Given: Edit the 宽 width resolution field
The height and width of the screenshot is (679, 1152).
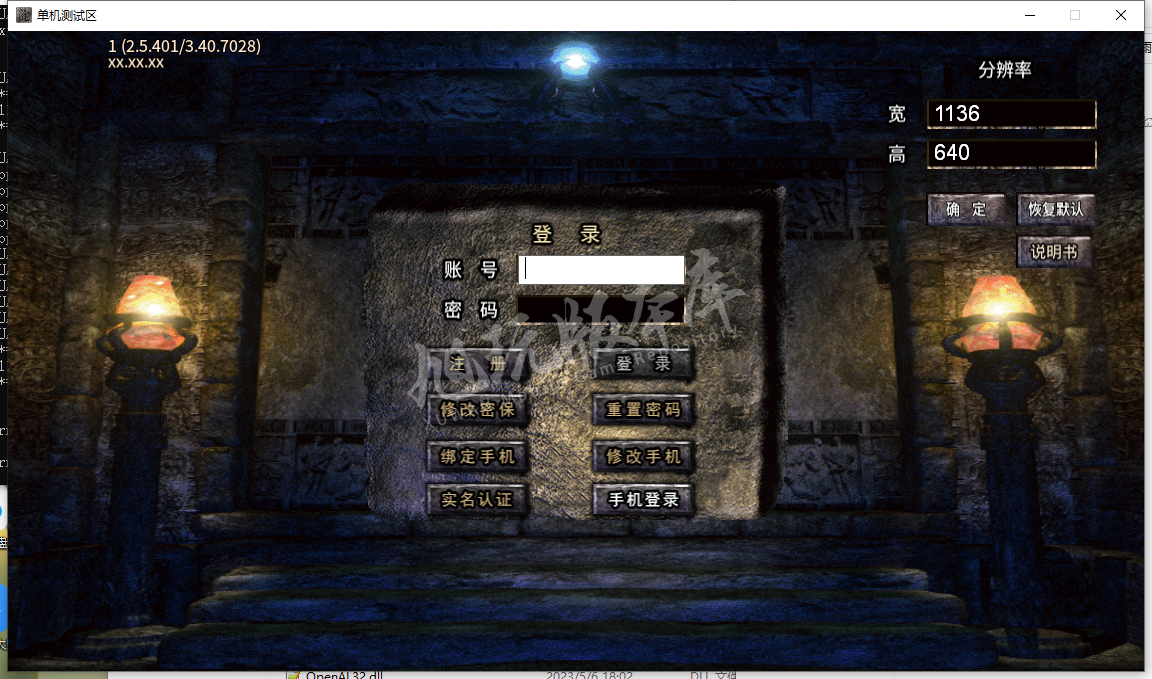Looking at the screenshot, I should click(x=1012, y=114).
